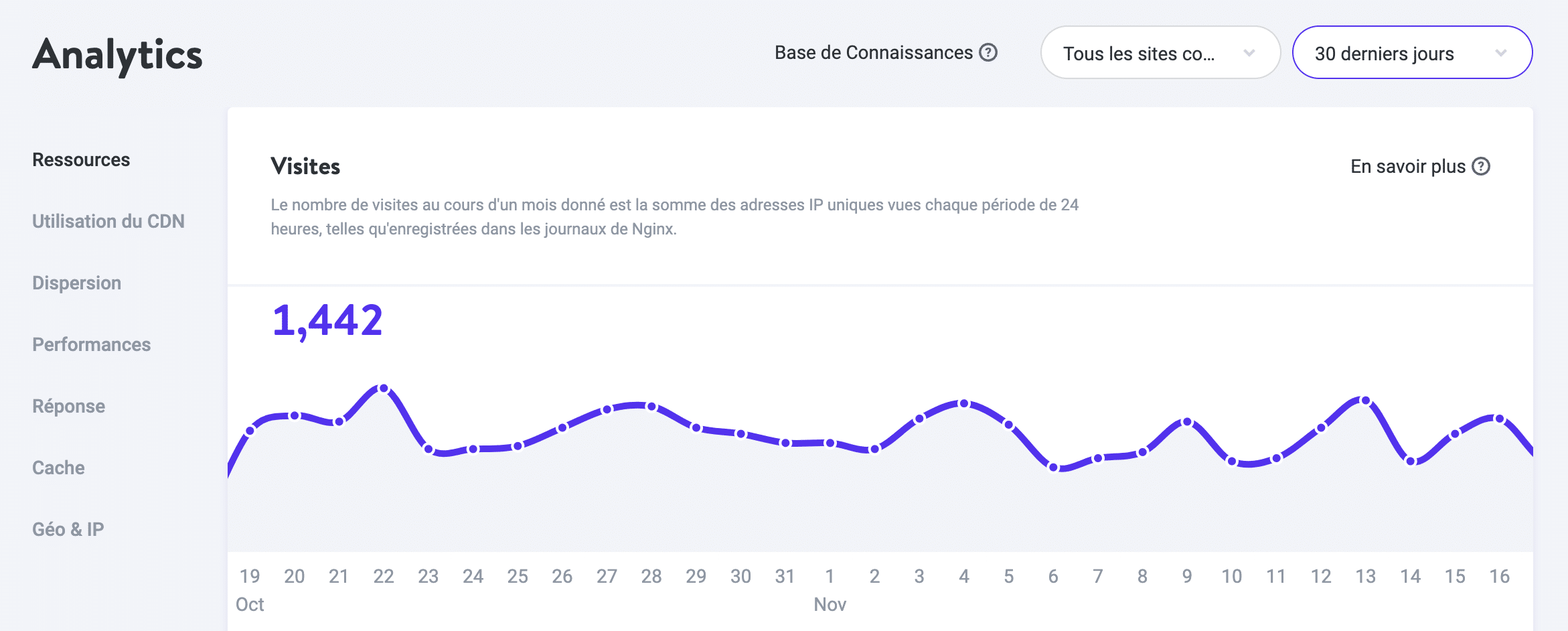The image size is (1568, 631).
Task: Open the Géo & IP page
Action: click(x=68, y=529)
